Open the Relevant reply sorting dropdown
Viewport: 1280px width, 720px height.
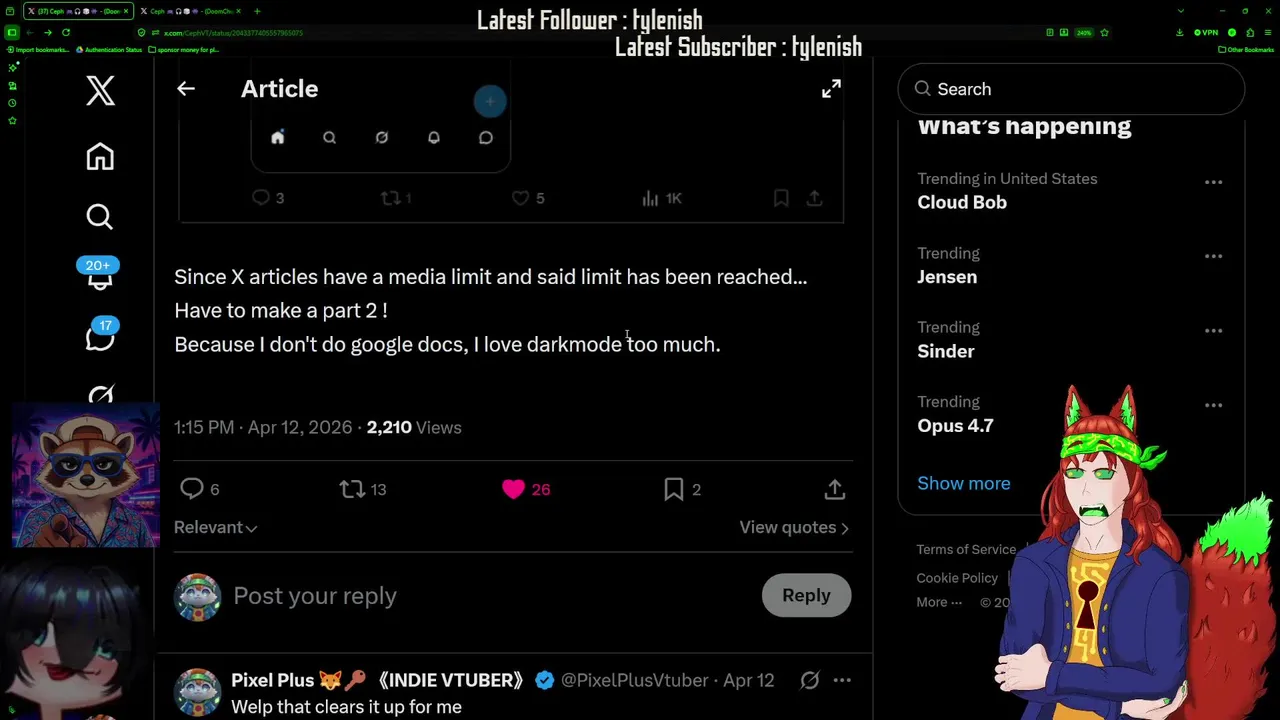215,528
